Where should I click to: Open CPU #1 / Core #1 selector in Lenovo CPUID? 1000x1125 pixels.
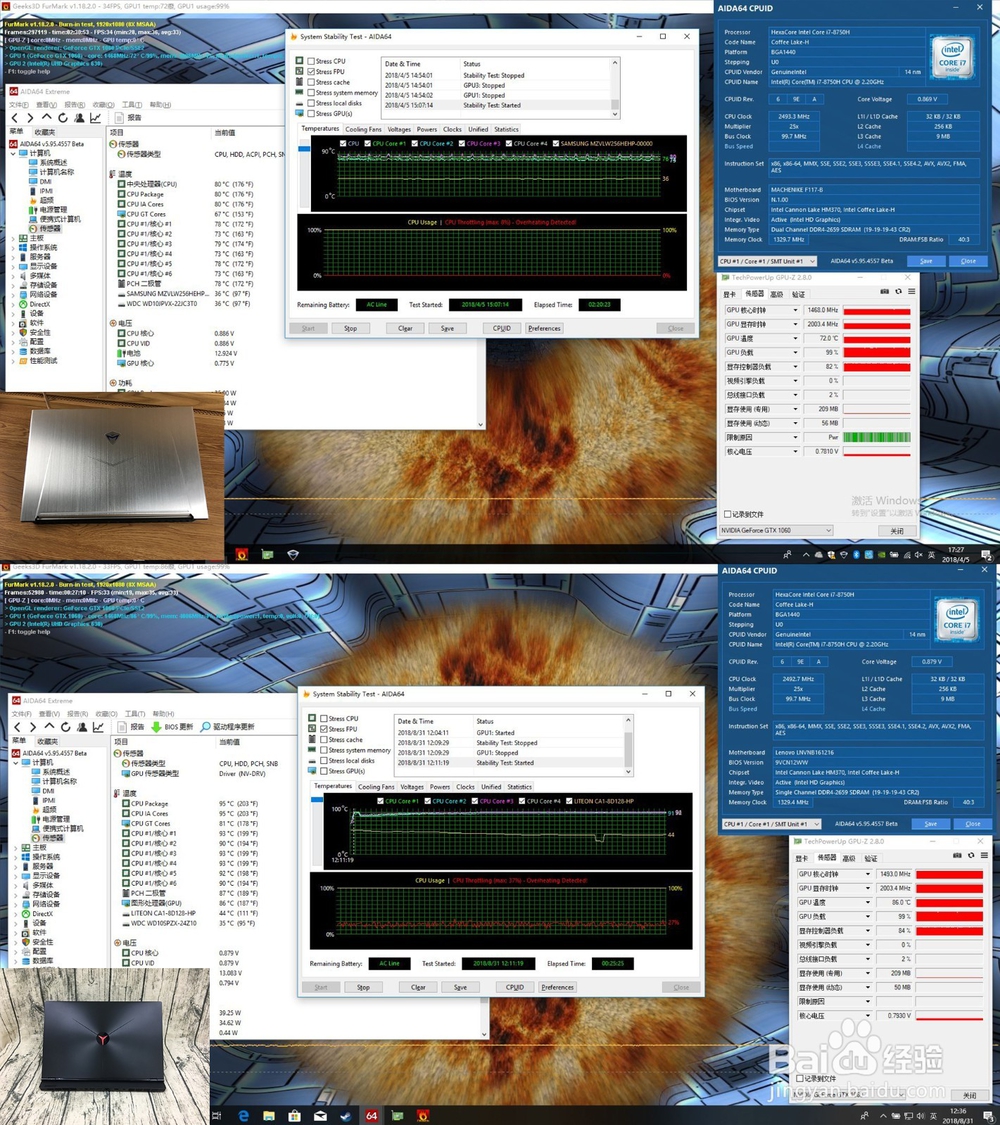click(773, 824)
